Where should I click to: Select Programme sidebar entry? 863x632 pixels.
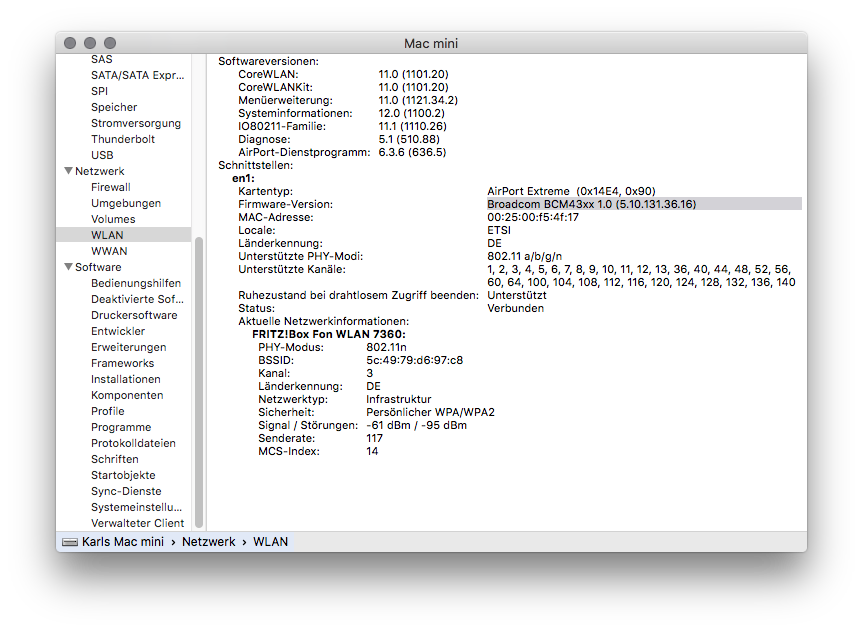tap(121, 427)
